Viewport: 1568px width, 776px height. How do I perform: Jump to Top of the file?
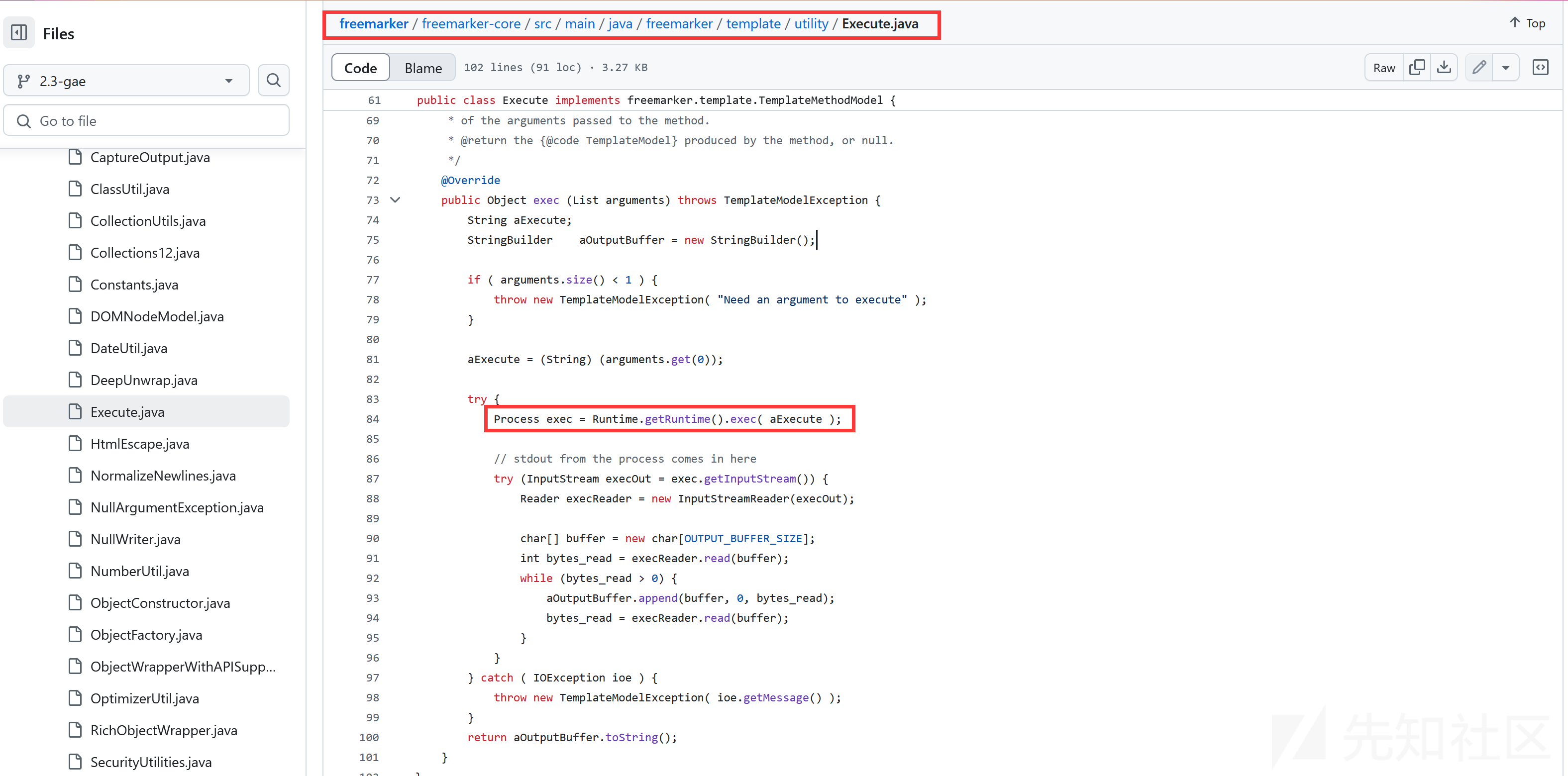pyautogui.click(x=1528, y=23)
